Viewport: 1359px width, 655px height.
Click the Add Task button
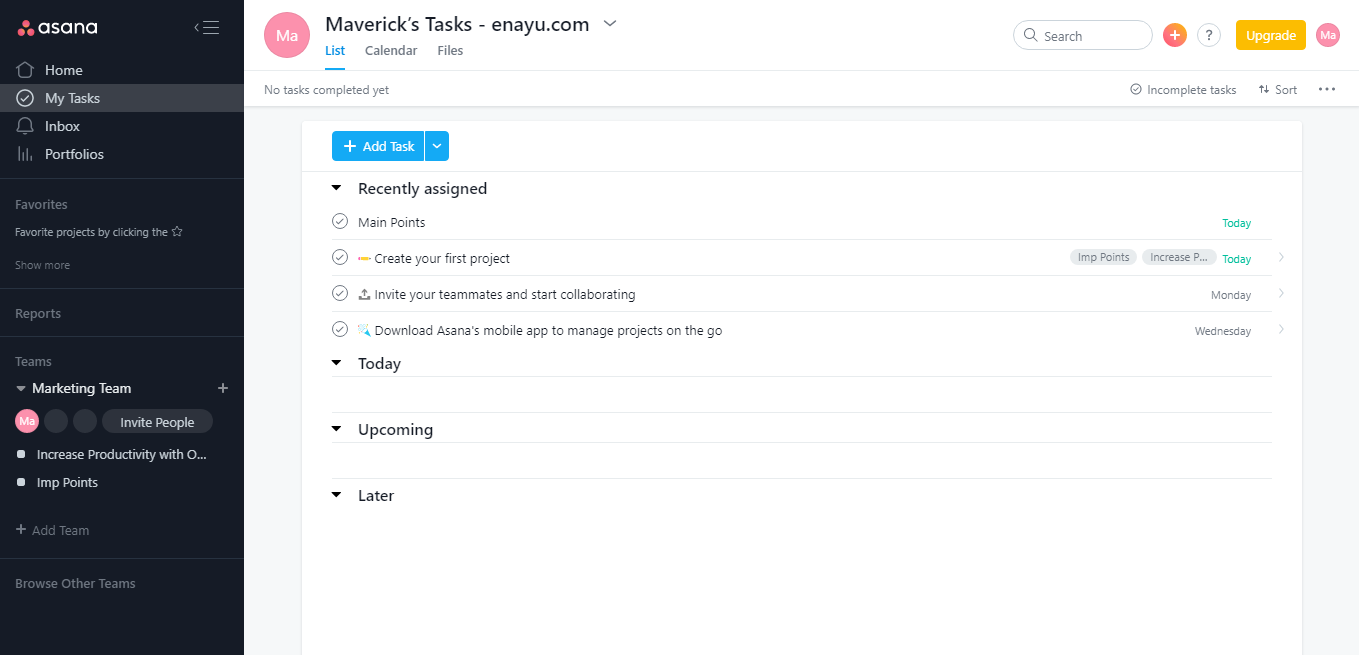pos(378,146)
